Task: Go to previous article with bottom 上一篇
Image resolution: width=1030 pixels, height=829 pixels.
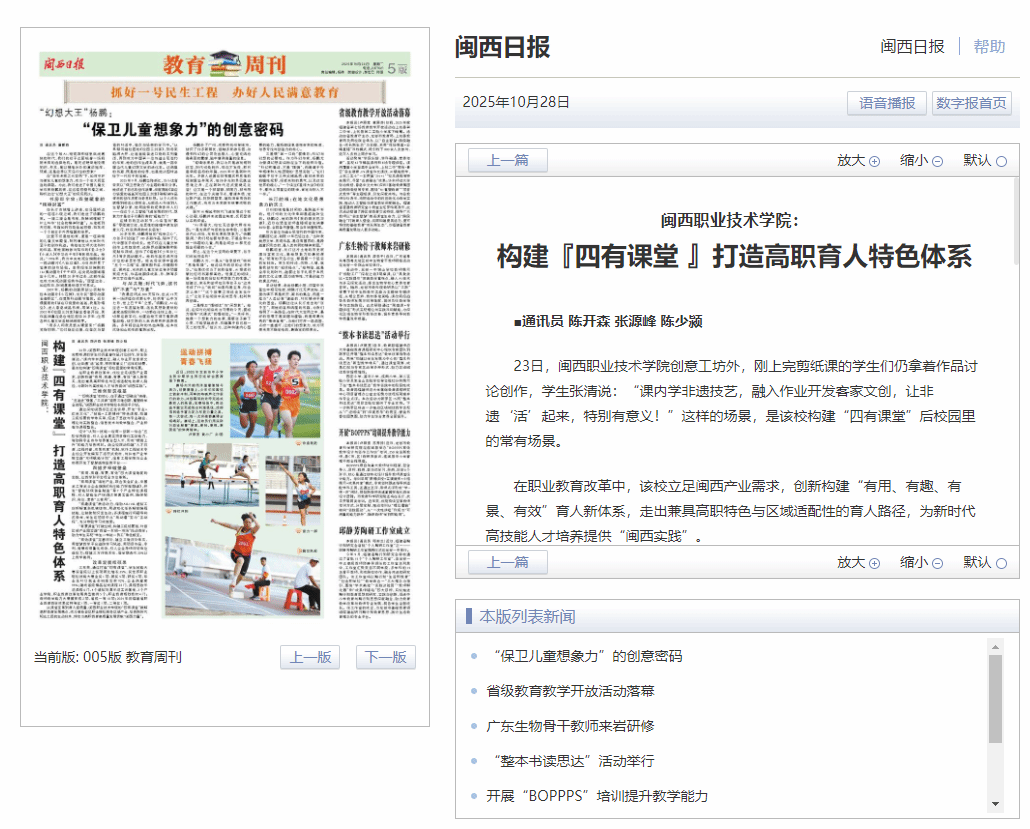Action: pyautogui.click(x=507, y=562)
